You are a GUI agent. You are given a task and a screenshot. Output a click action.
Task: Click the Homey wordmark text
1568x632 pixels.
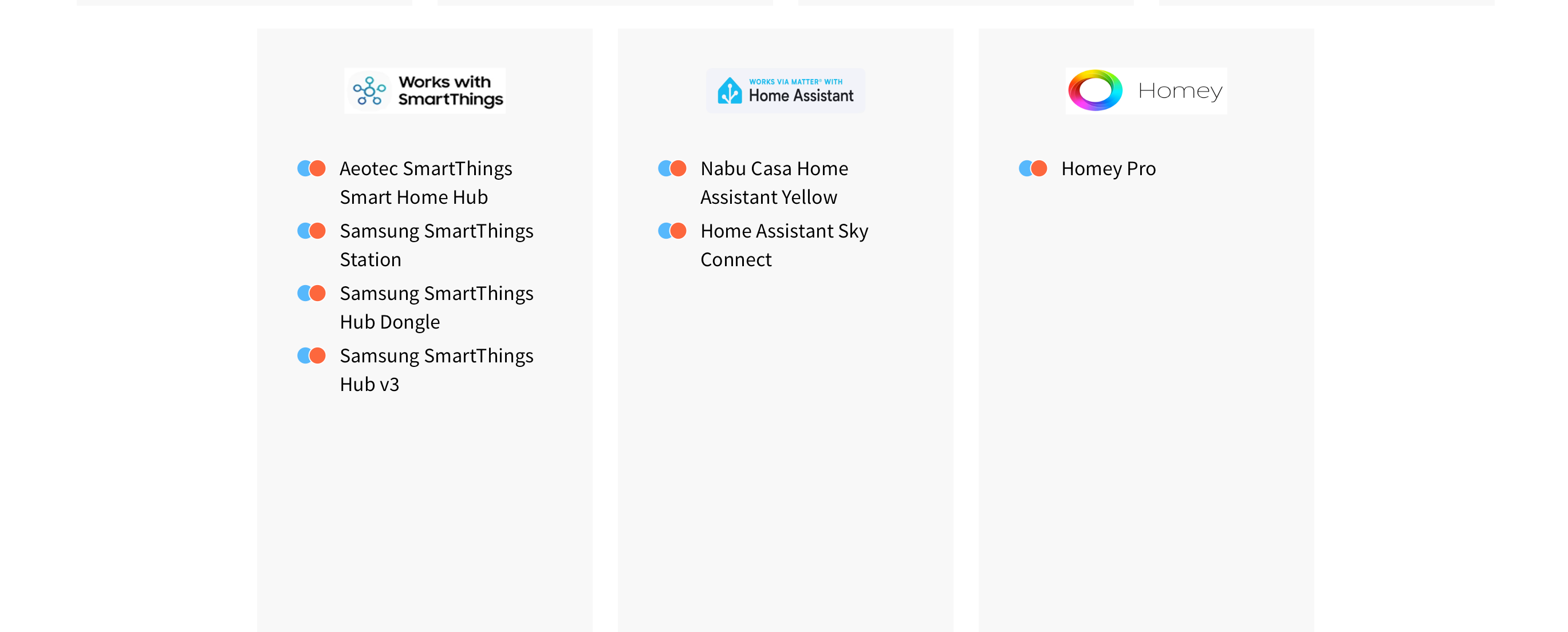1180,91
